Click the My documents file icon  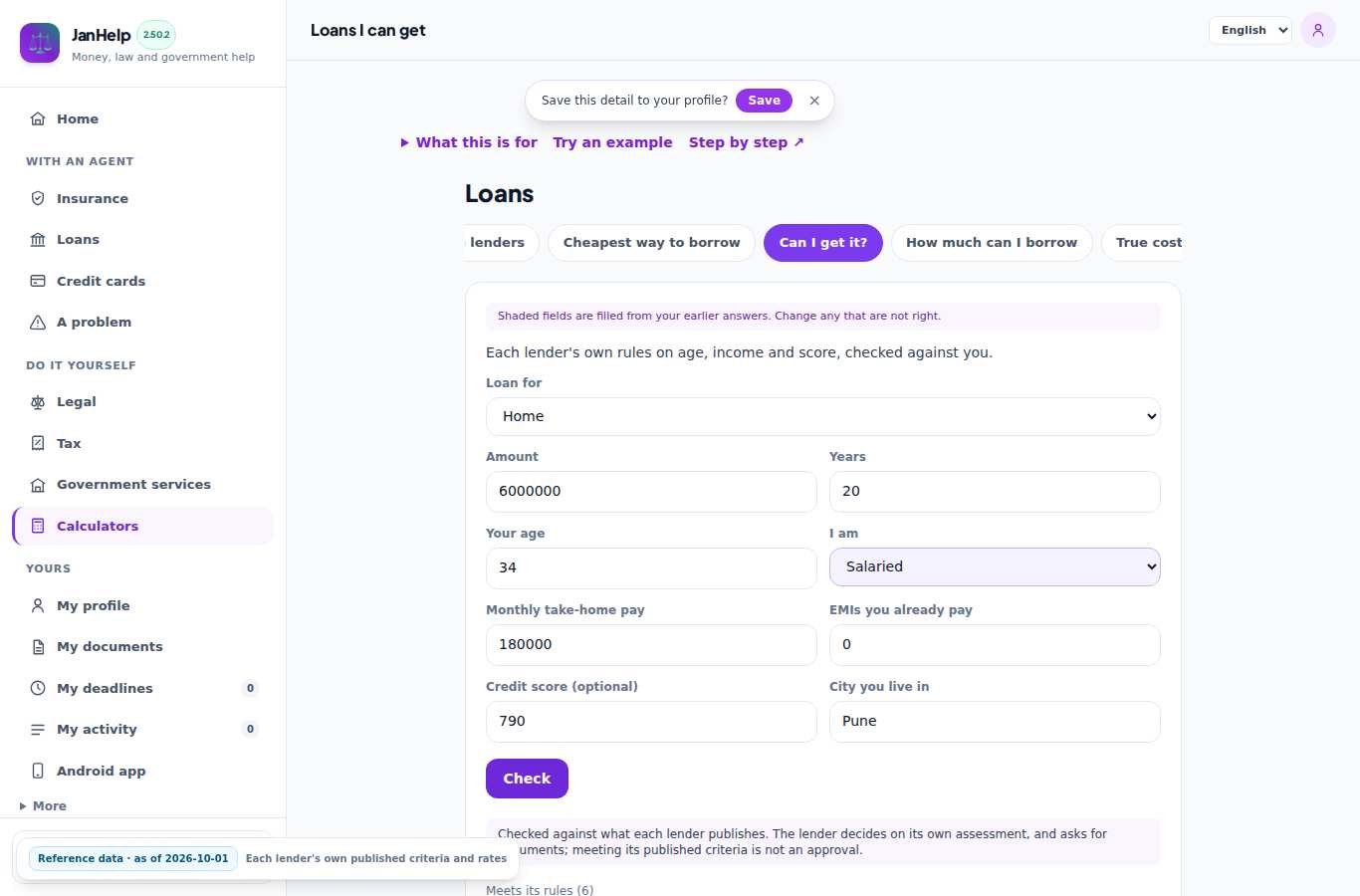click(x=38, y=646)
